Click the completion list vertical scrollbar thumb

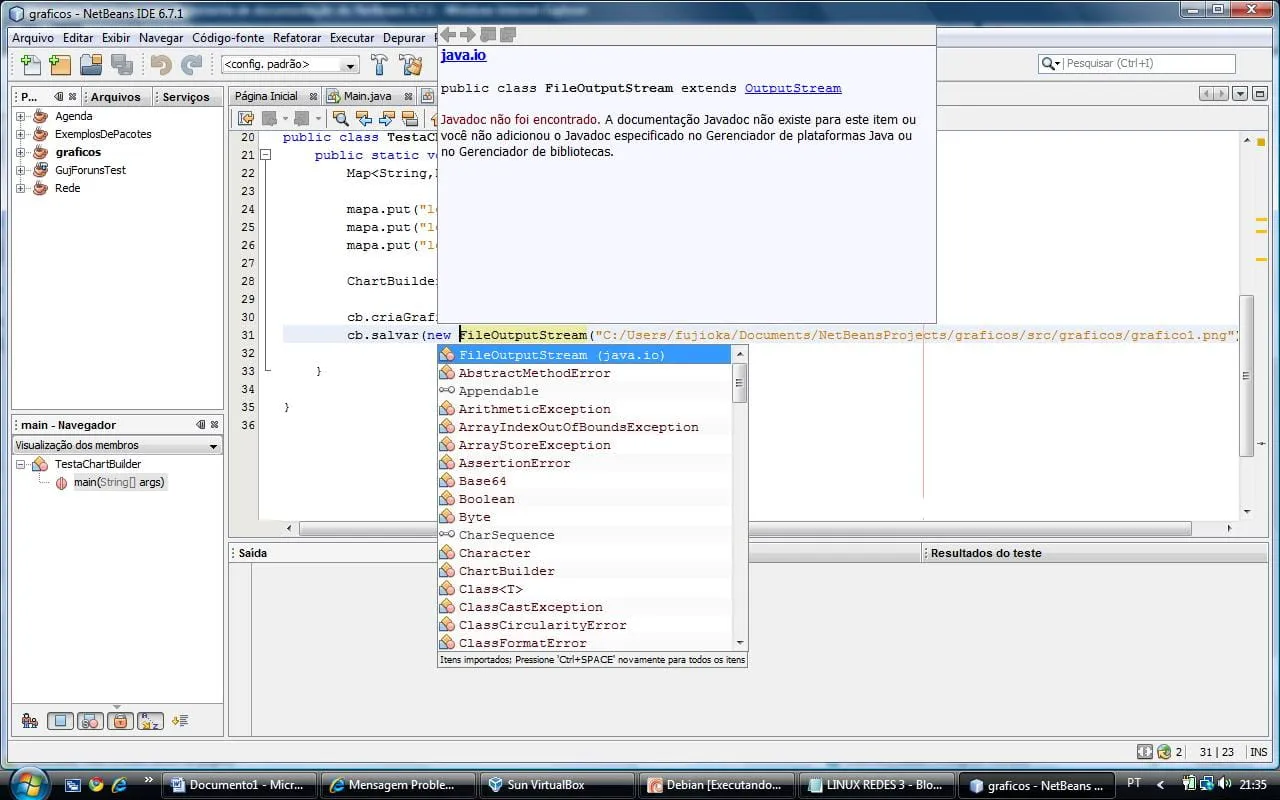pyautogui.click(x=740, y=383)
